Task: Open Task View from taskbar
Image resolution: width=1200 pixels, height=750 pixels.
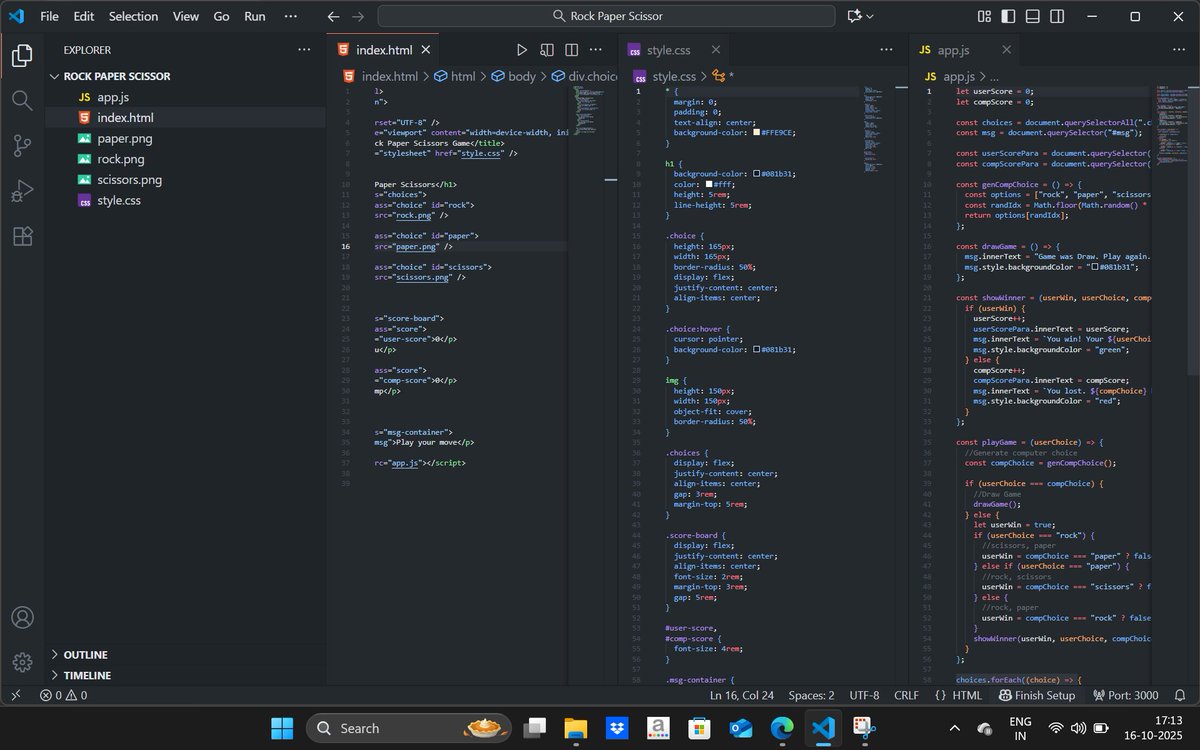Action: pyautogui.click(x=536, y=728)
